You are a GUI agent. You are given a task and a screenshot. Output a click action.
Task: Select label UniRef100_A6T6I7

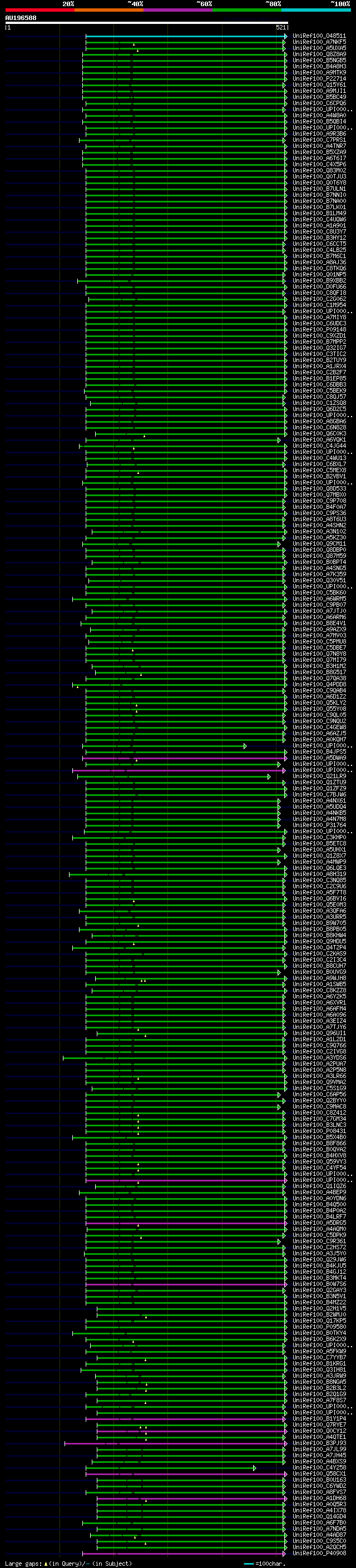[x=319, y=159]
